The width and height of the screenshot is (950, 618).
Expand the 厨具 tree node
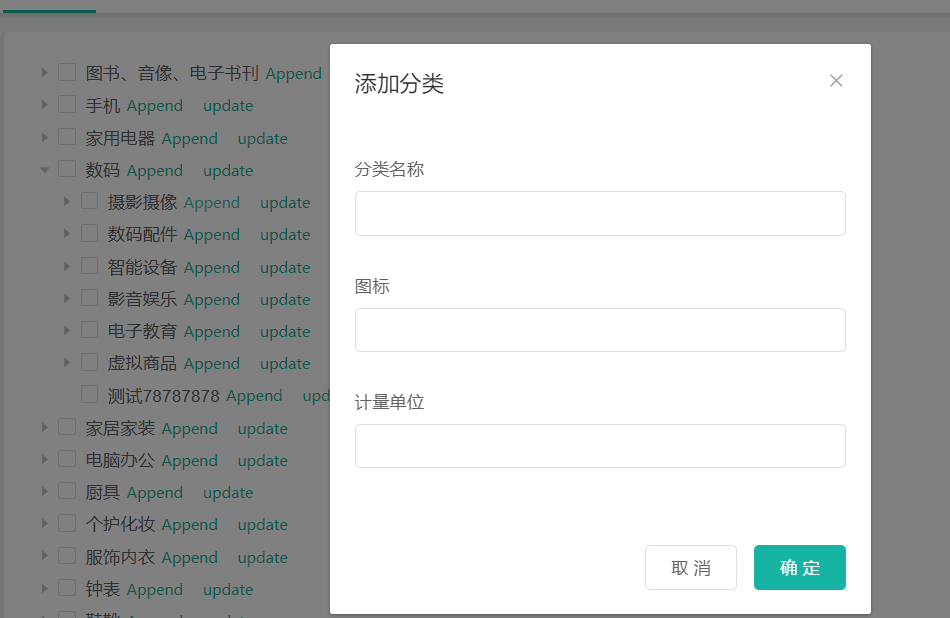44,492
